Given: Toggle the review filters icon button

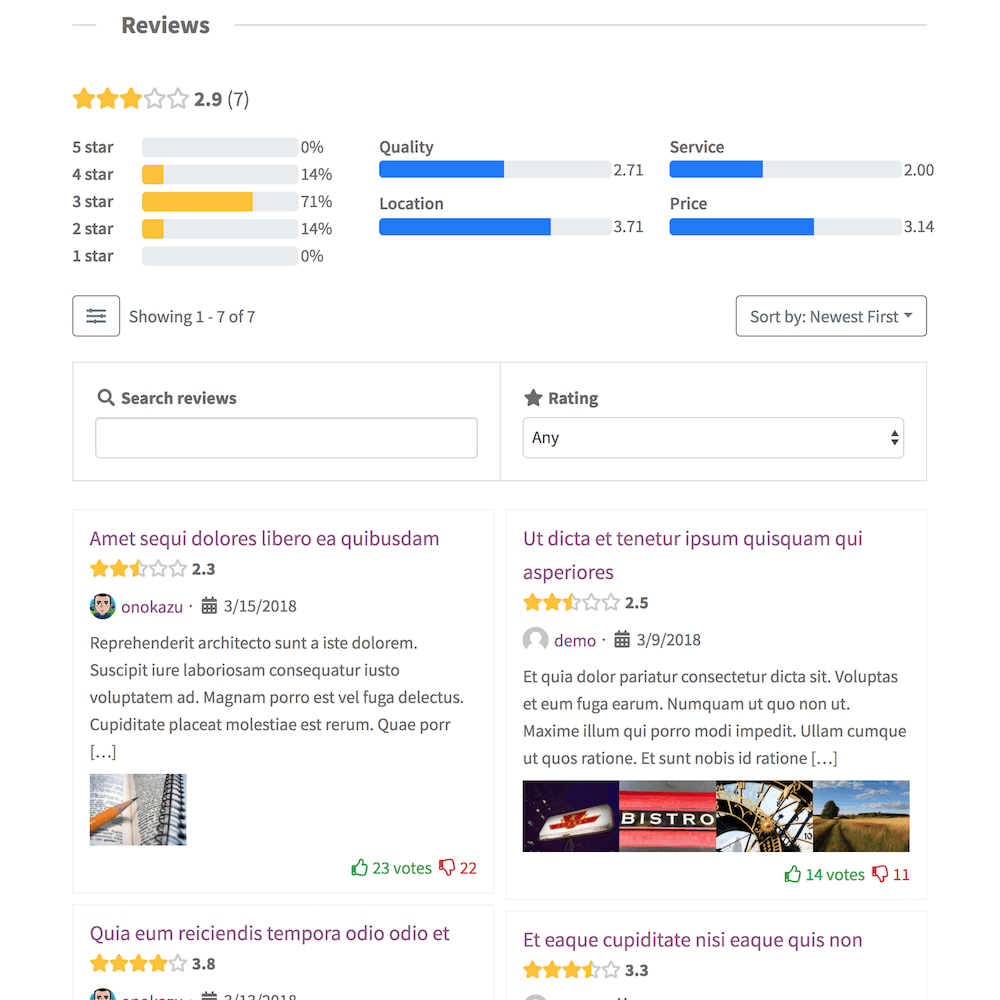Looking at the screenshot, I should tap(96, 316).
